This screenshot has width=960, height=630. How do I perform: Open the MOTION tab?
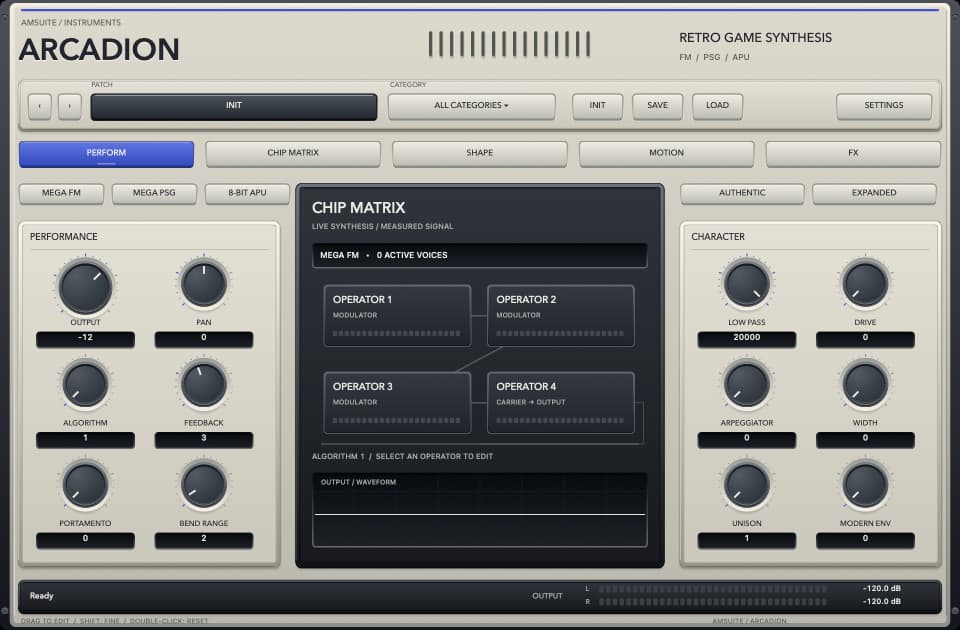(667, 154)
